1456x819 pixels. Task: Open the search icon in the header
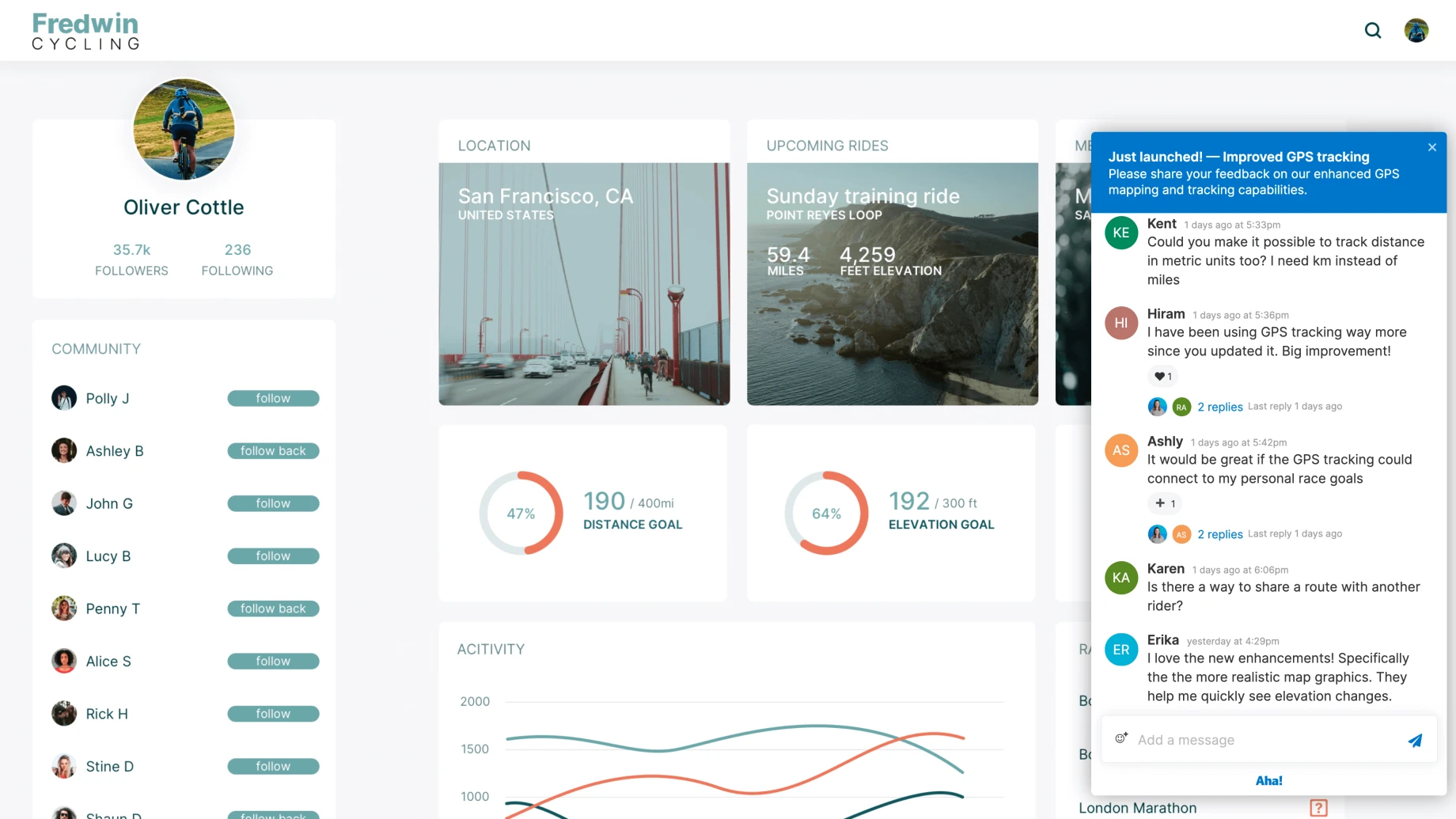pyautogui.click(x=1373, y=31)
